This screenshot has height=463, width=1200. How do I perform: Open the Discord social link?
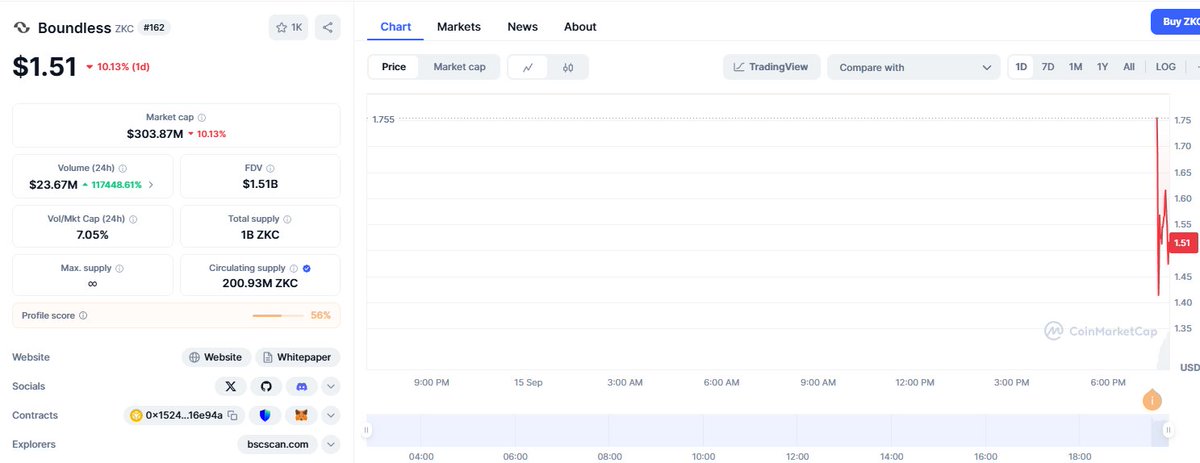pos(302,386)
